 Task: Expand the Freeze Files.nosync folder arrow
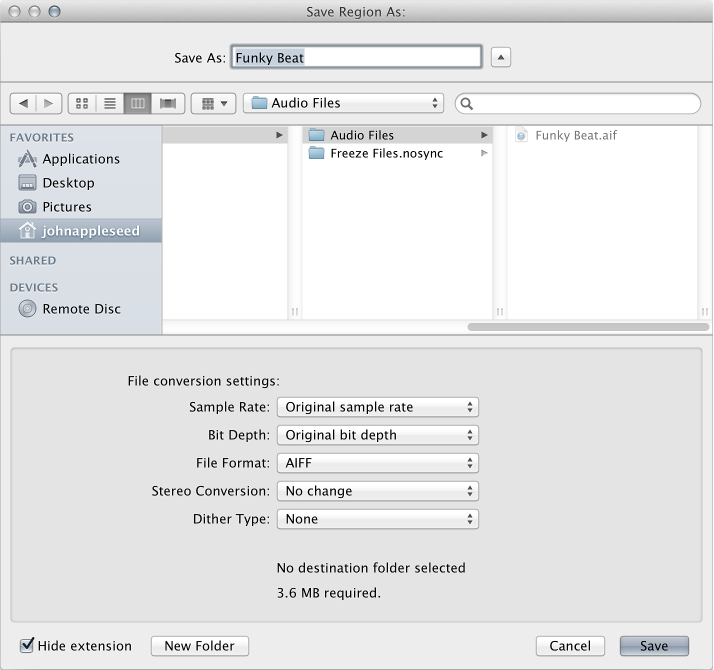484,153
